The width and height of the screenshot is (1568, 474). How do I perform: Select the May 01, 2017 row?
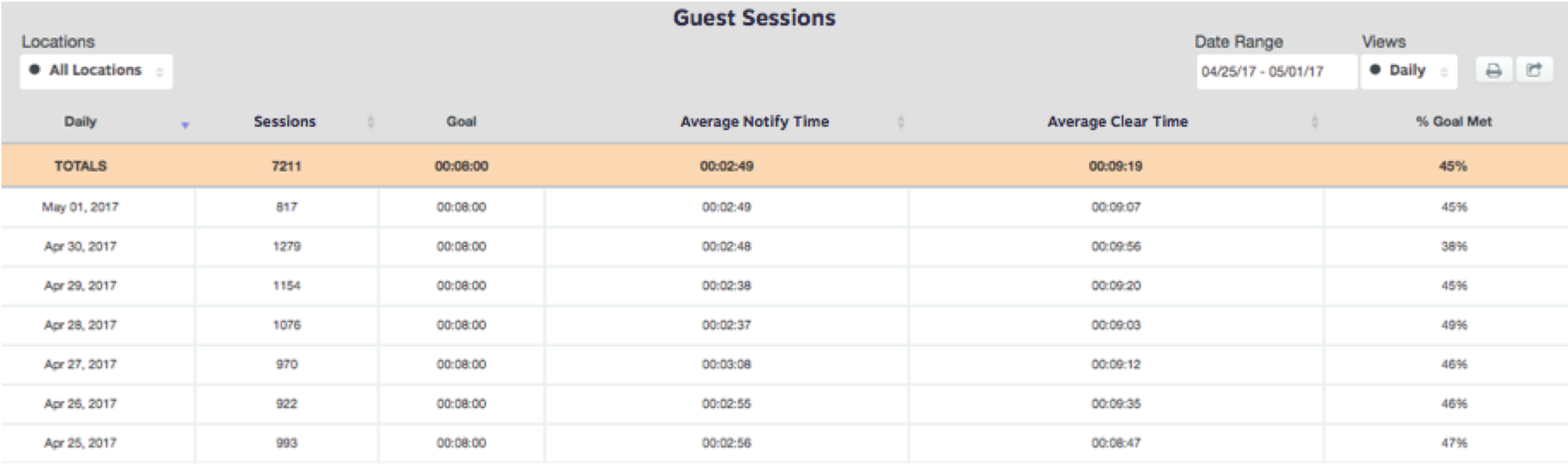tap(784, 207)
